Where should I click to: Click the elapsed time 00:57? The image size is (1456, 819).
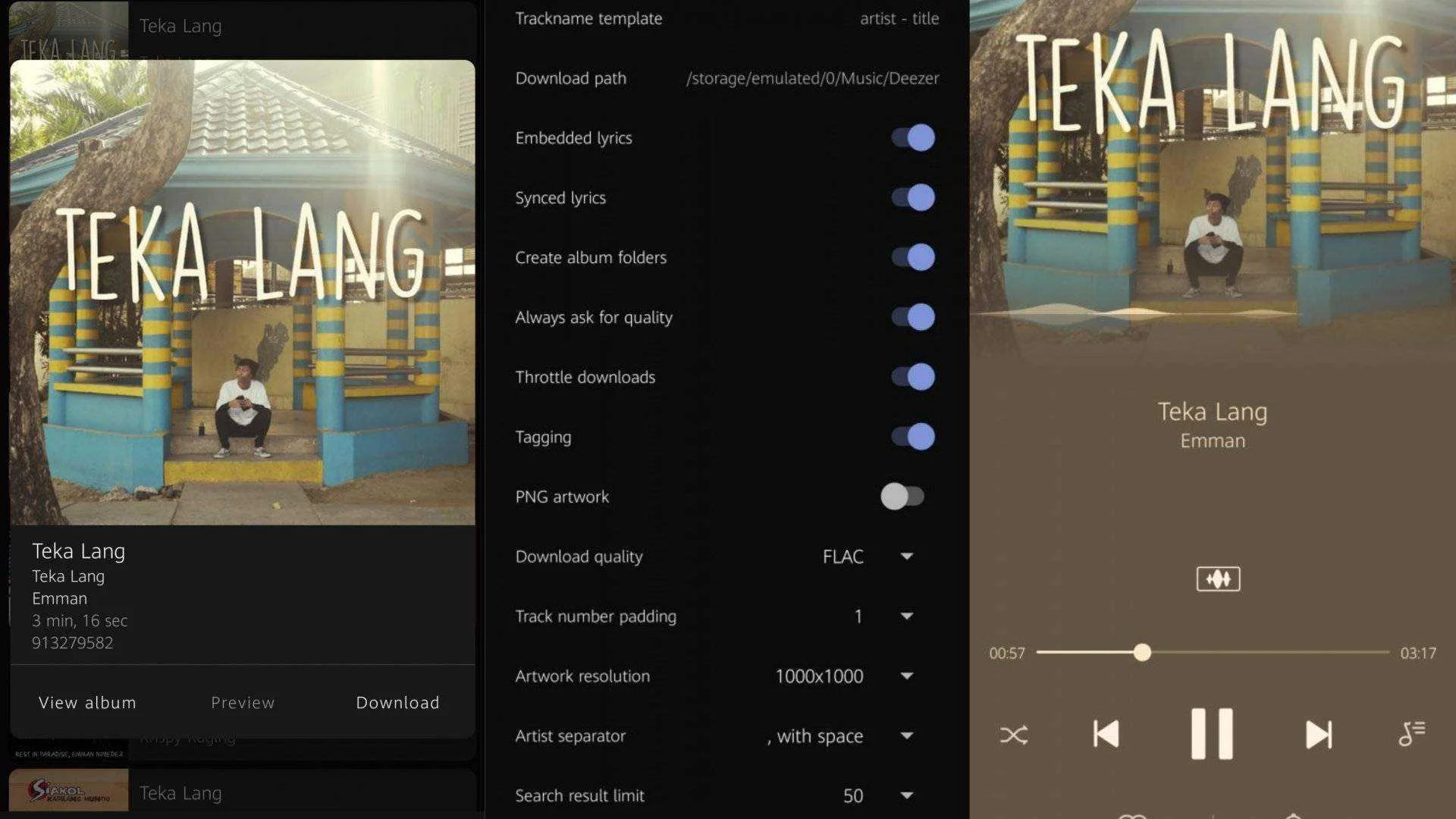point(1006,654)
